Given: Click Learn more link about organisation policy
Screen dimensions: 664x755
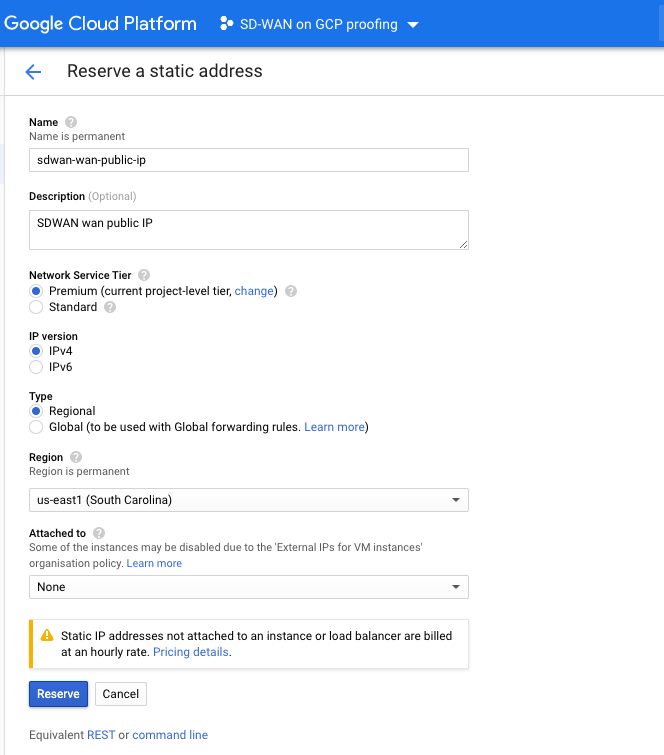Looking at the screenshot, I should pyautogui.click(x=154, y=563).
